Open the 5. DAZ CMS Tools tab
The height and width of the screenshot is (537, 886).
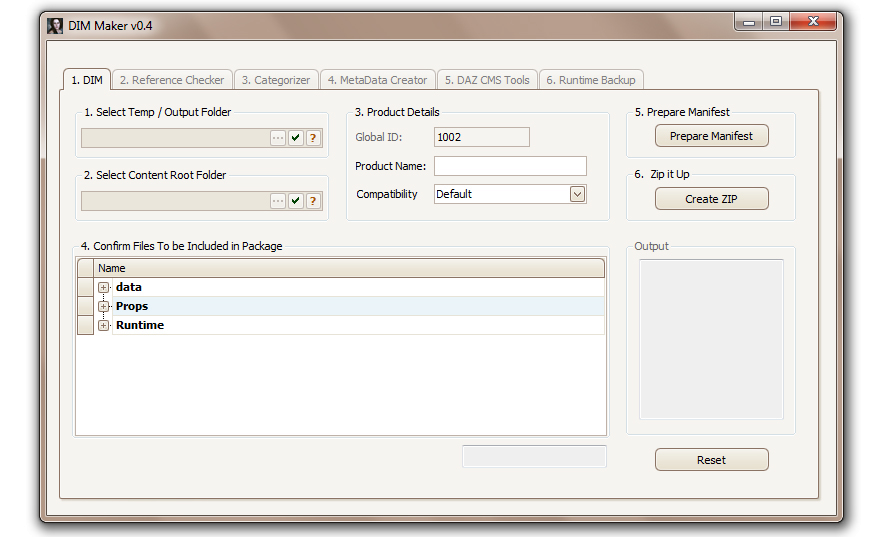pyautogui.click(x=487, y=80)
